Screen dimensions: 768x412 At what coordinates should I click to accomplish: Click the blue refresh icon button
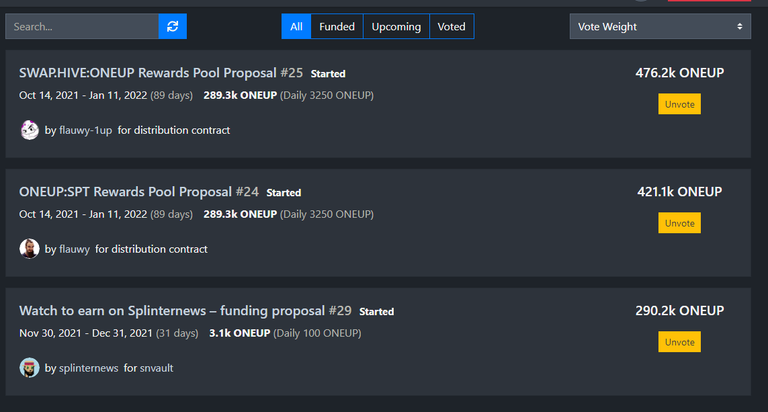[x=172, y=26]
